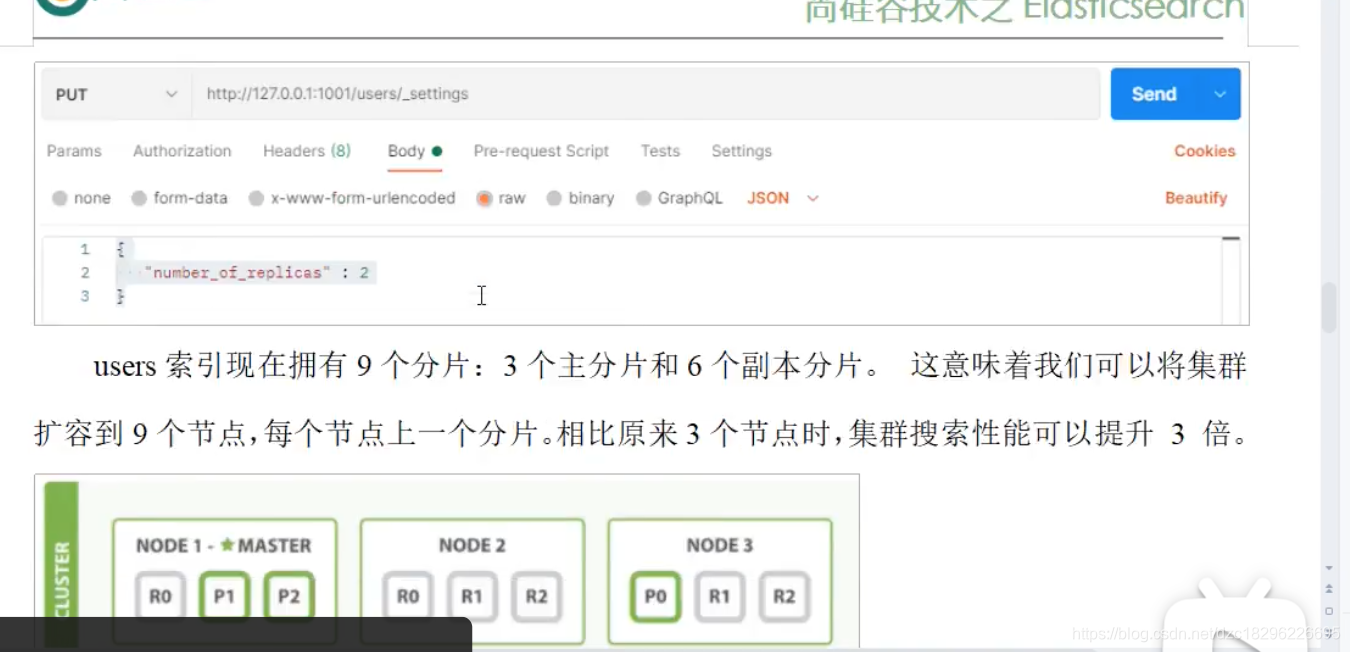
Task: Expand the Send button dropdown arrow
Action: click(x=1220, y=94)
